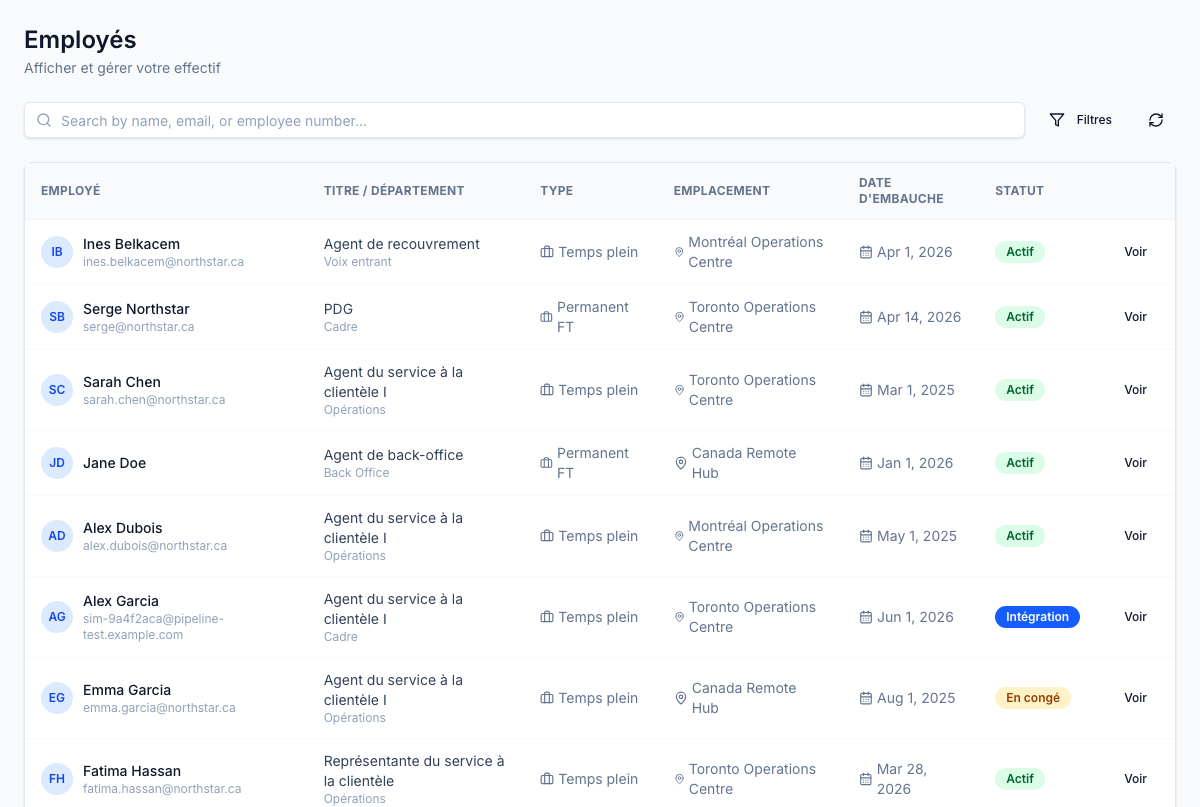Viewport: 1200px width, 807px height.
Task: Focus the employee search field
Action: point(524,120)
